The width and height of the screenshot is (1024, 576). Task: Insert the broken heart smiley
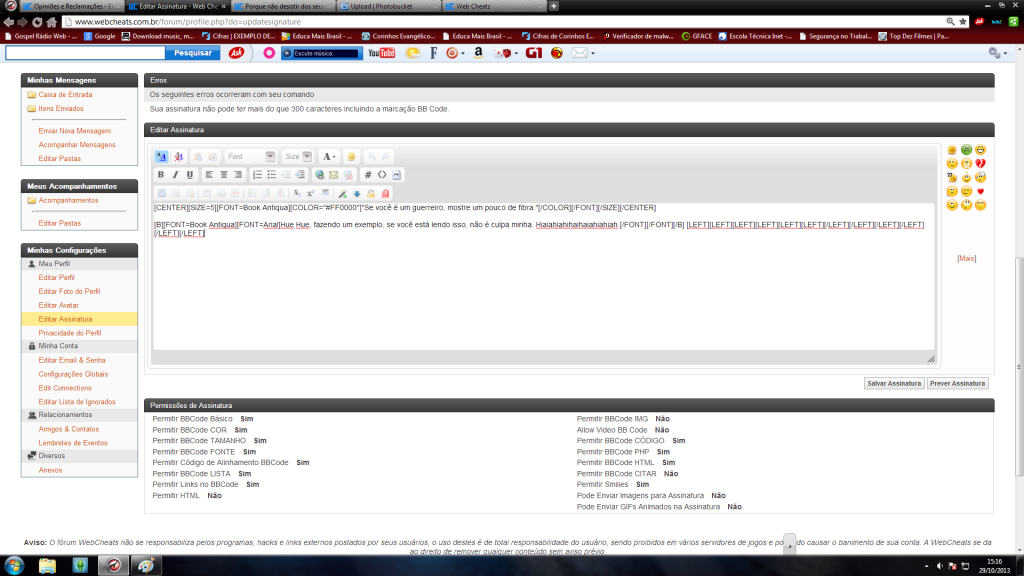981,164
